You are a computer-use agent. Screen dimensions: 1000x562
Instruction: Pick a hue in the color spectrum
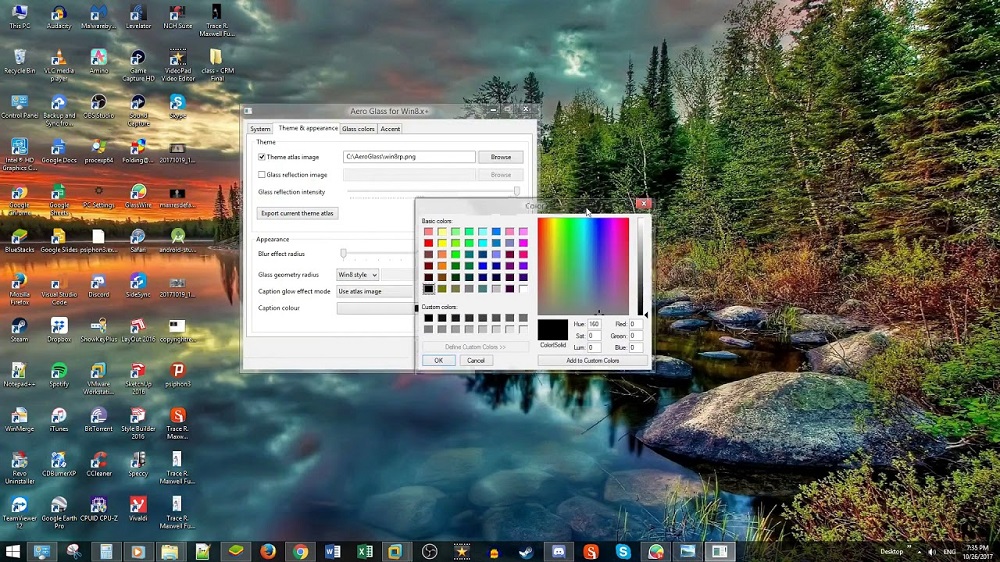(583, 266)
